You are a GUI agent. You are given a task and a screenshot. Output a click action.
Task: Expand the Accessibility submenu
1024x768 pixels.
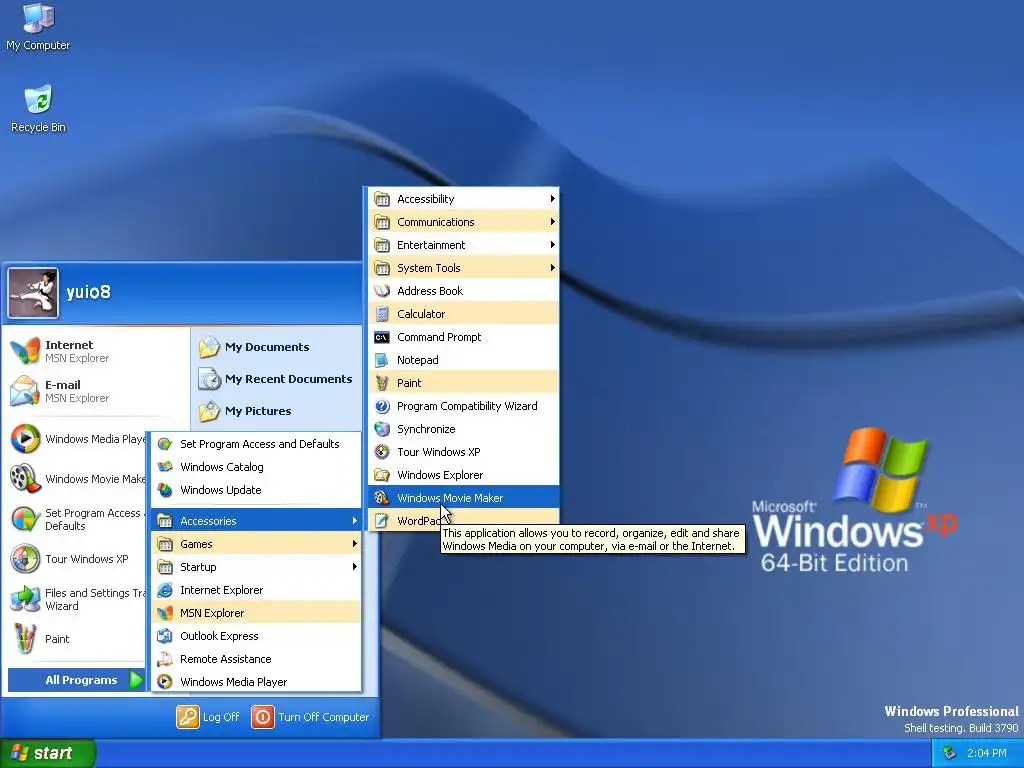point(464,199)
